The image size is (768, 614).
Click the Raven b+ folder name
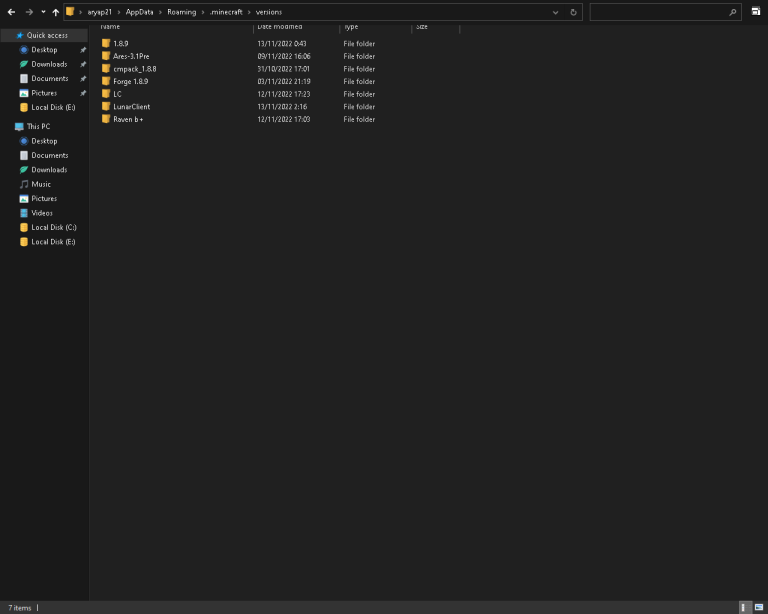(128, 119)
